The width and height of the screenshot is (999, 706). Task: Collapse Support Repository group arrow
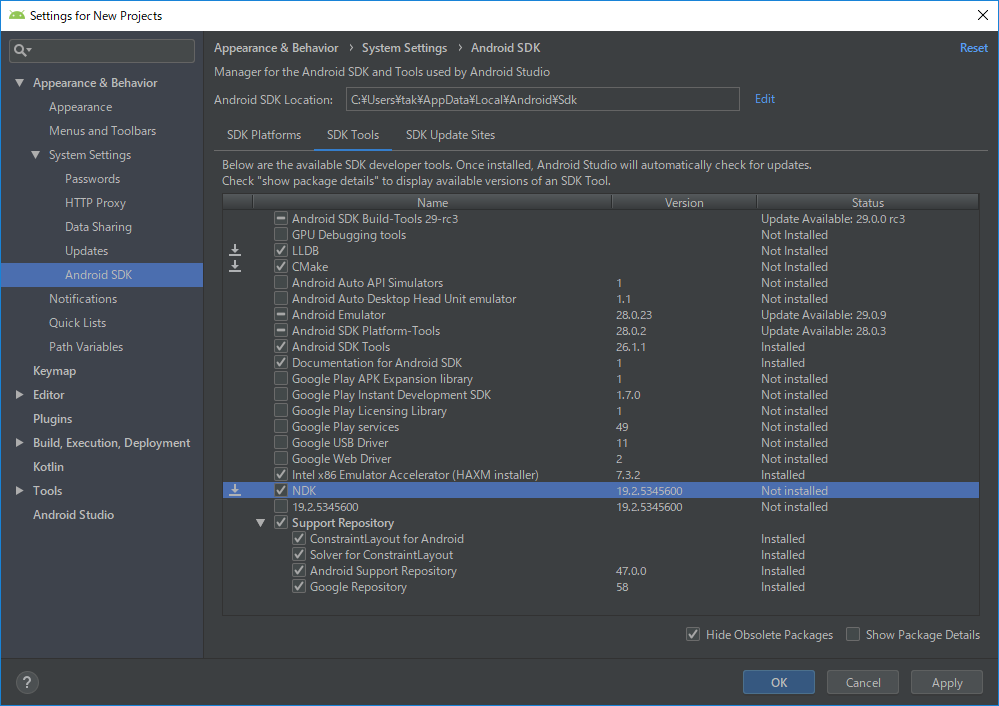click(x=261, y=522)
